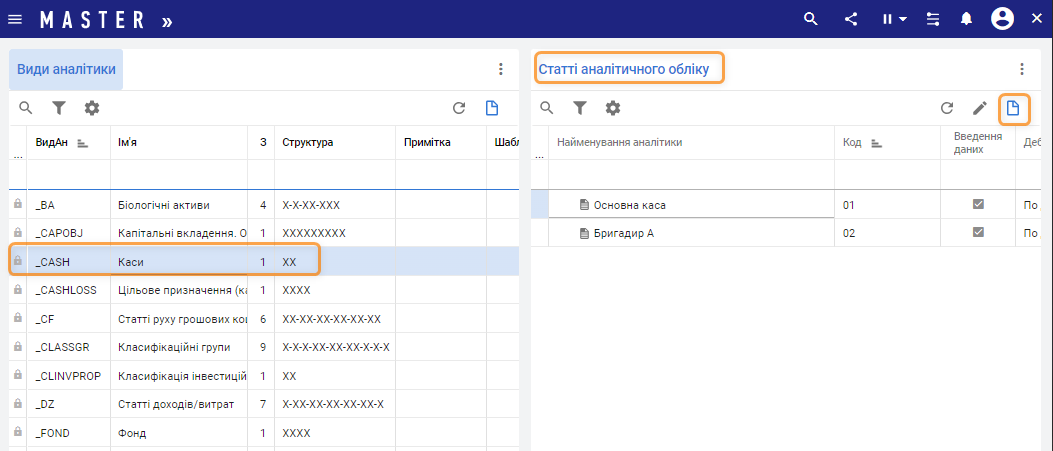Open three-dot menu of Види аналітики panel
1053x451 pixels.
point(501,69)
